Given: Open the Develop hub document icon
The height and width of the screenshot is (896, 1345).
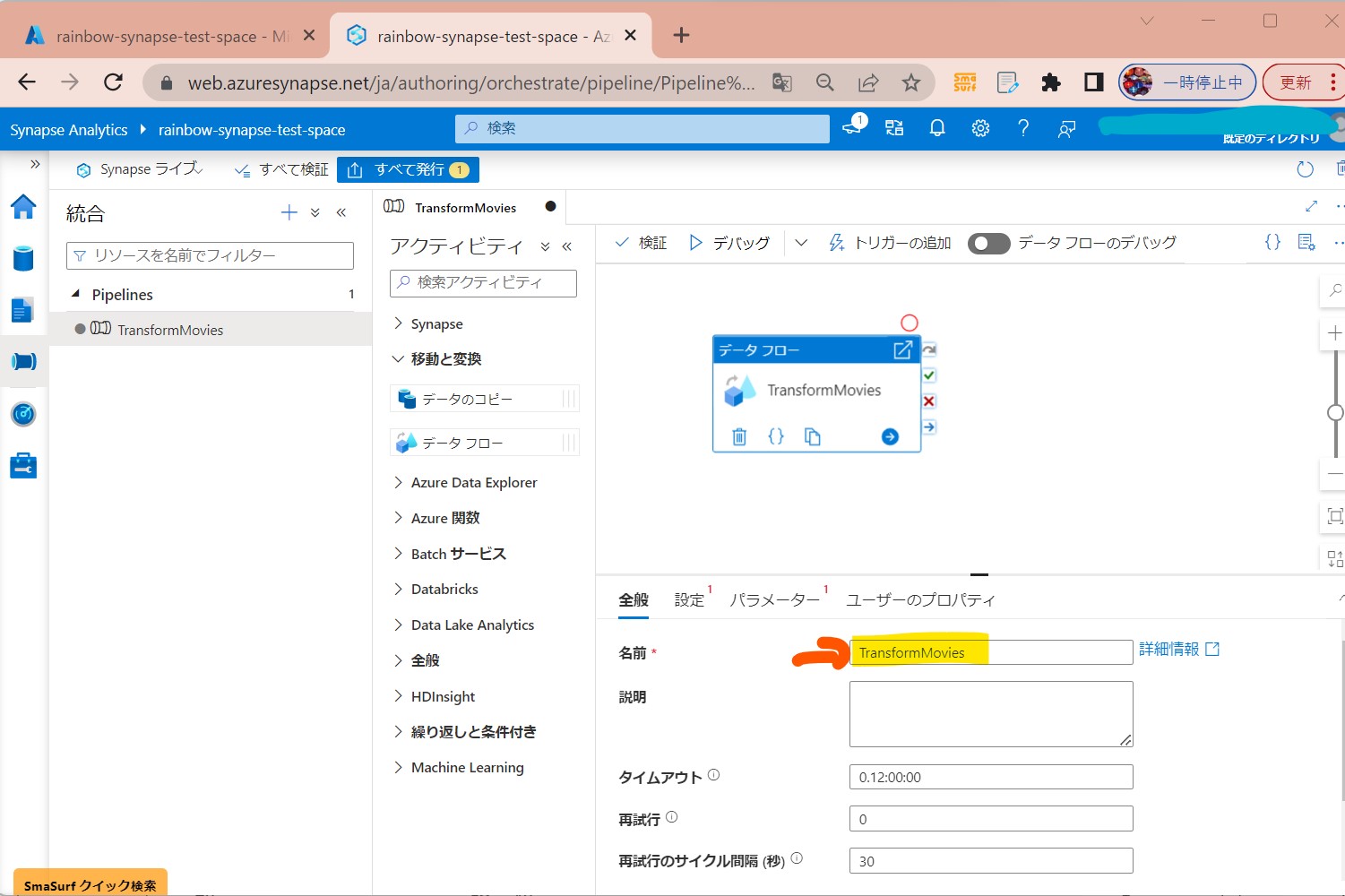Looking at the screenshot, I should click(23, 310).
